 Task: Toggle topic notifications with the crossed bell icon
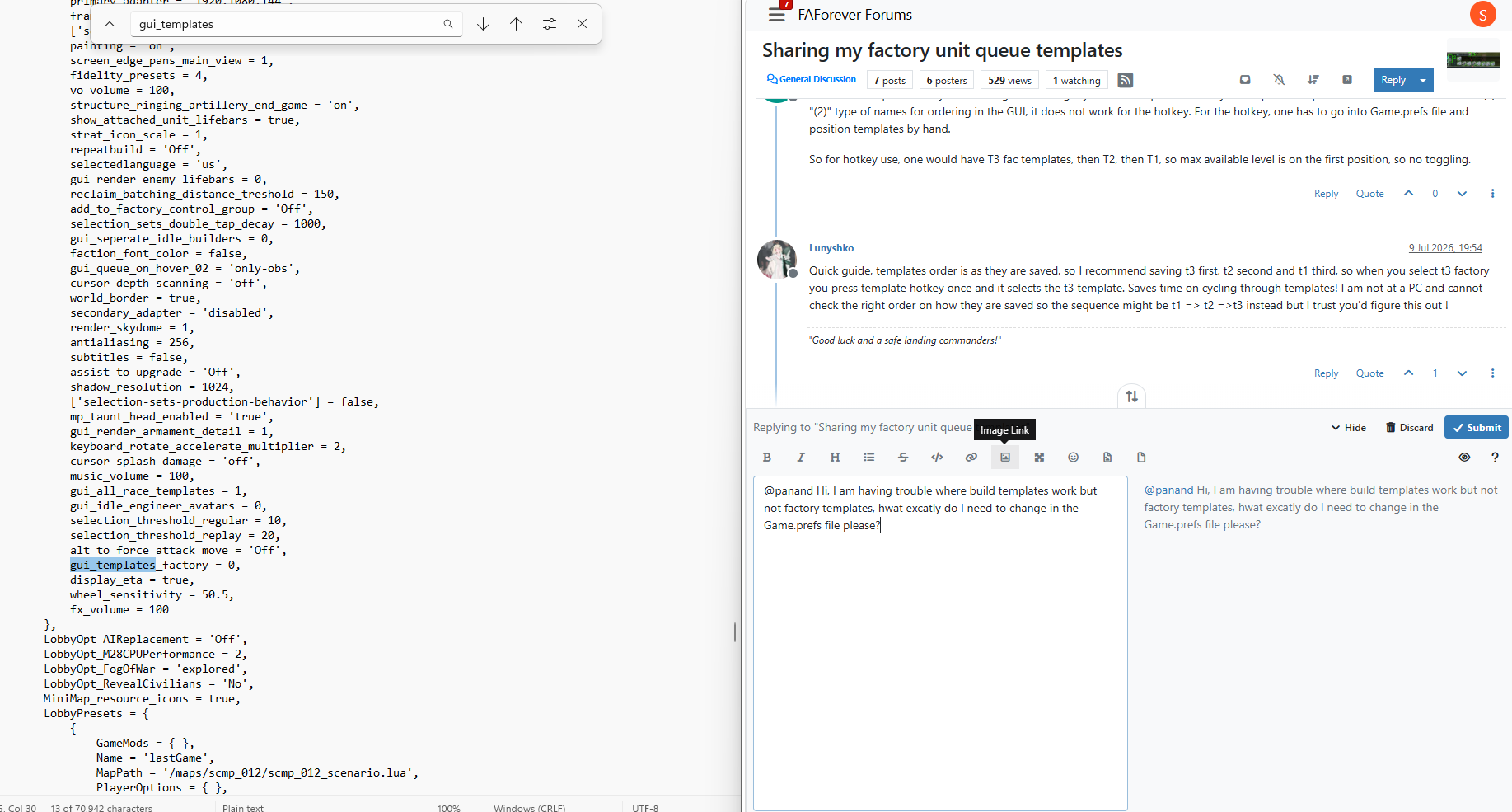[1279, 80]
